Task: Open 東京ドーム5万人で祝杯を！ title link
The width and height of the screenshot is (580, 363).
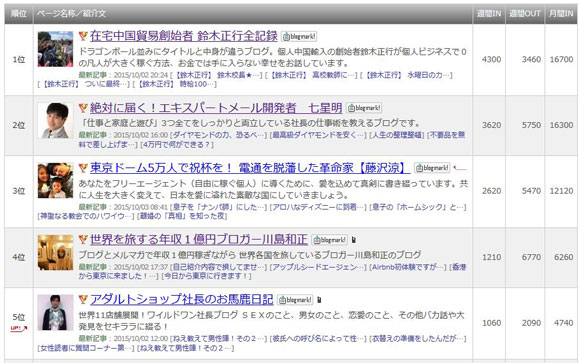Action: (x=250, y=168)
